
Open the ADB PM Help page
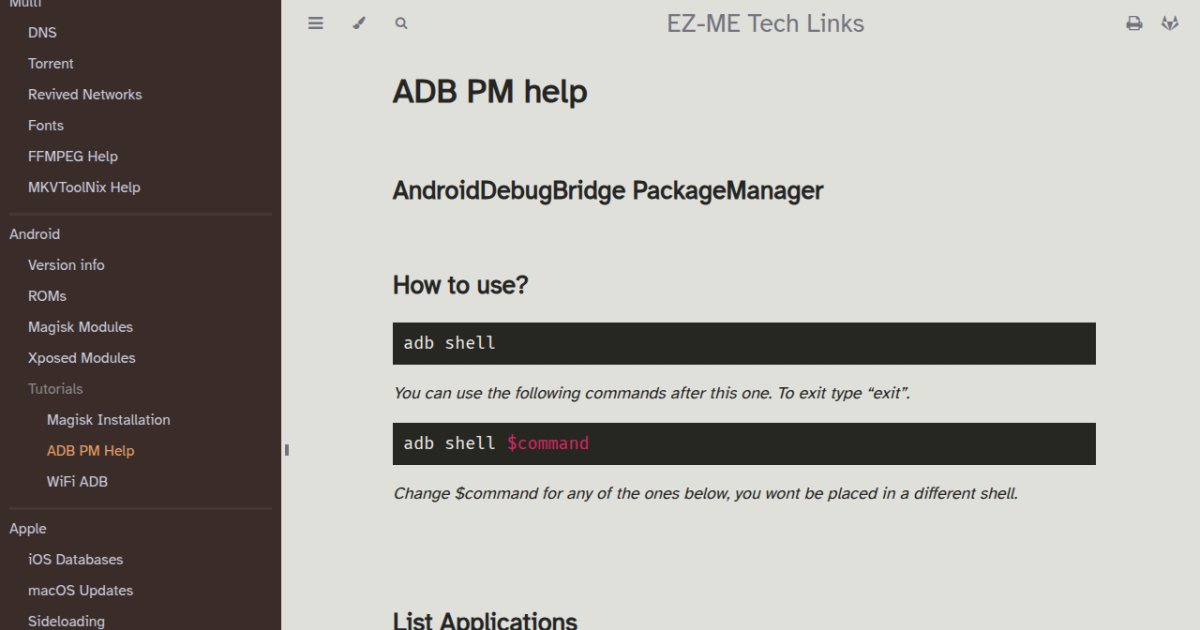(90, 451)
